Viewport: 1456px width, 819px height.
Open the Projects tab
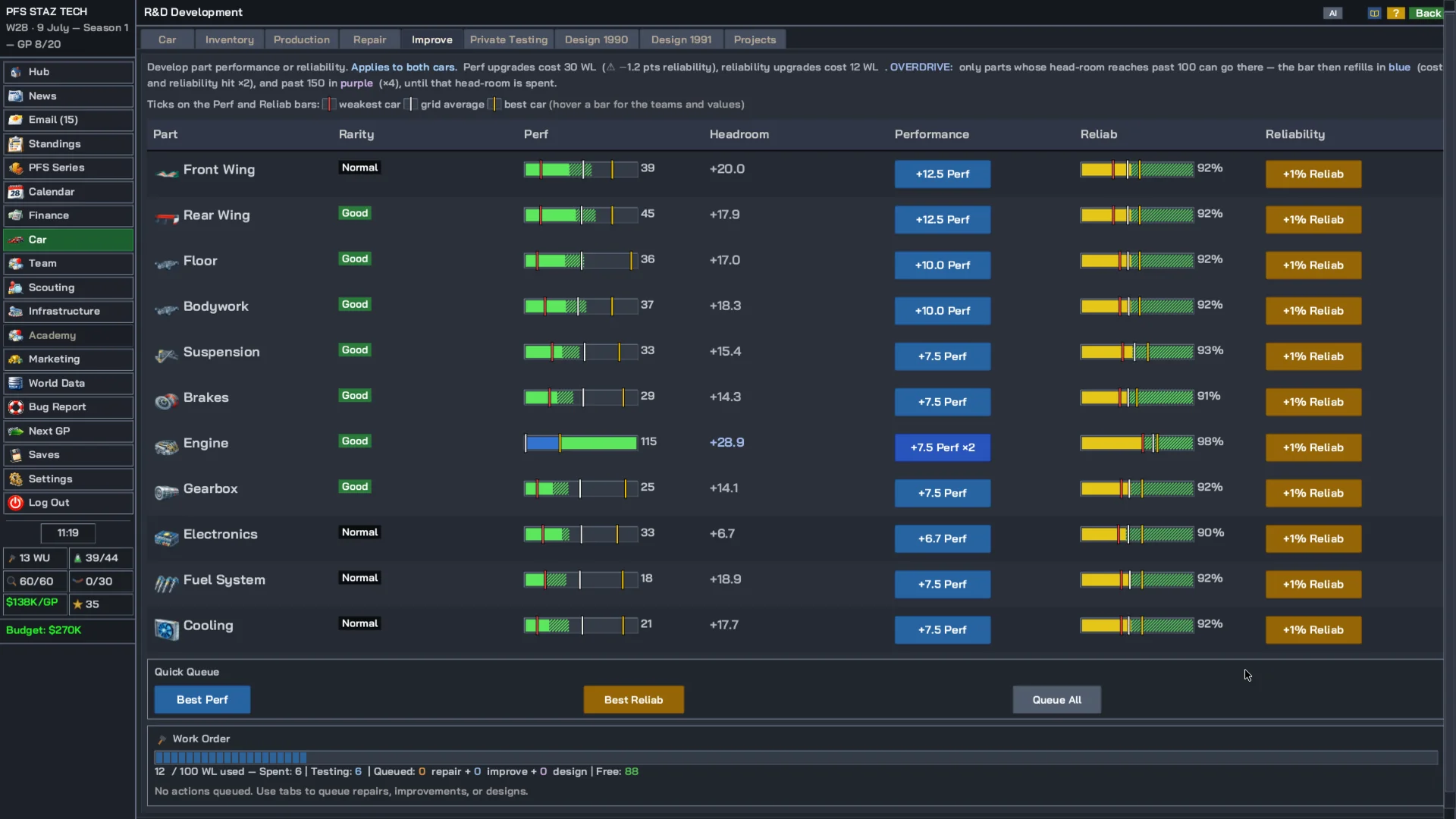tap(755, 39)
